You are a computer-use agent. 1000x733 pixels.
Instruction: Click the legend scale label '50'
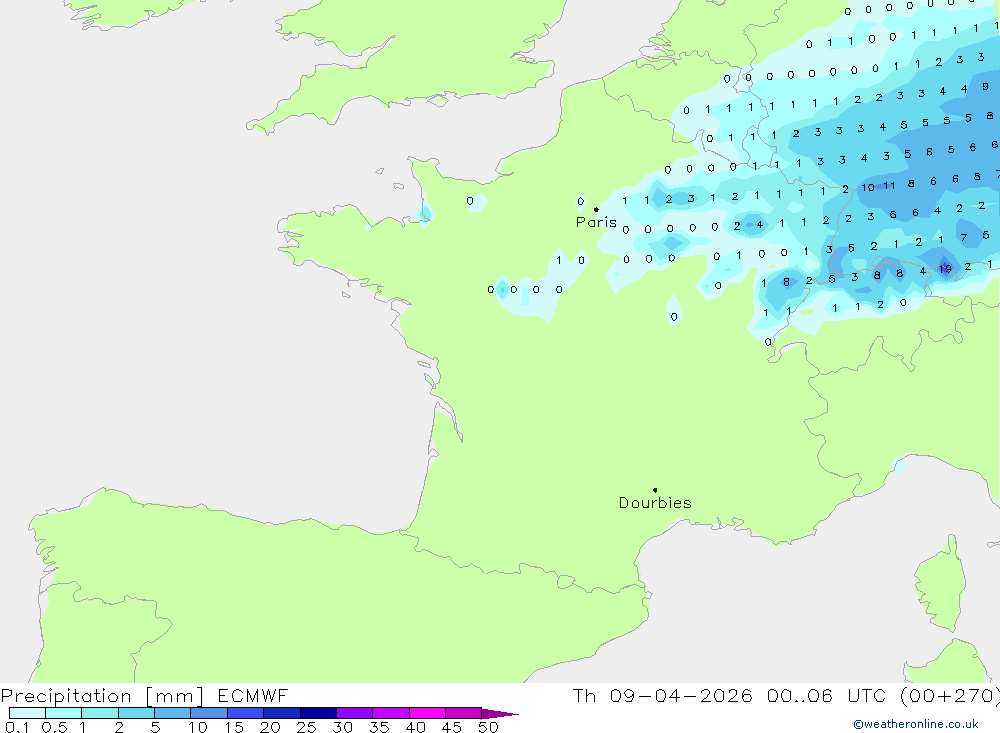pyautogui.click(x=488, y=727)
